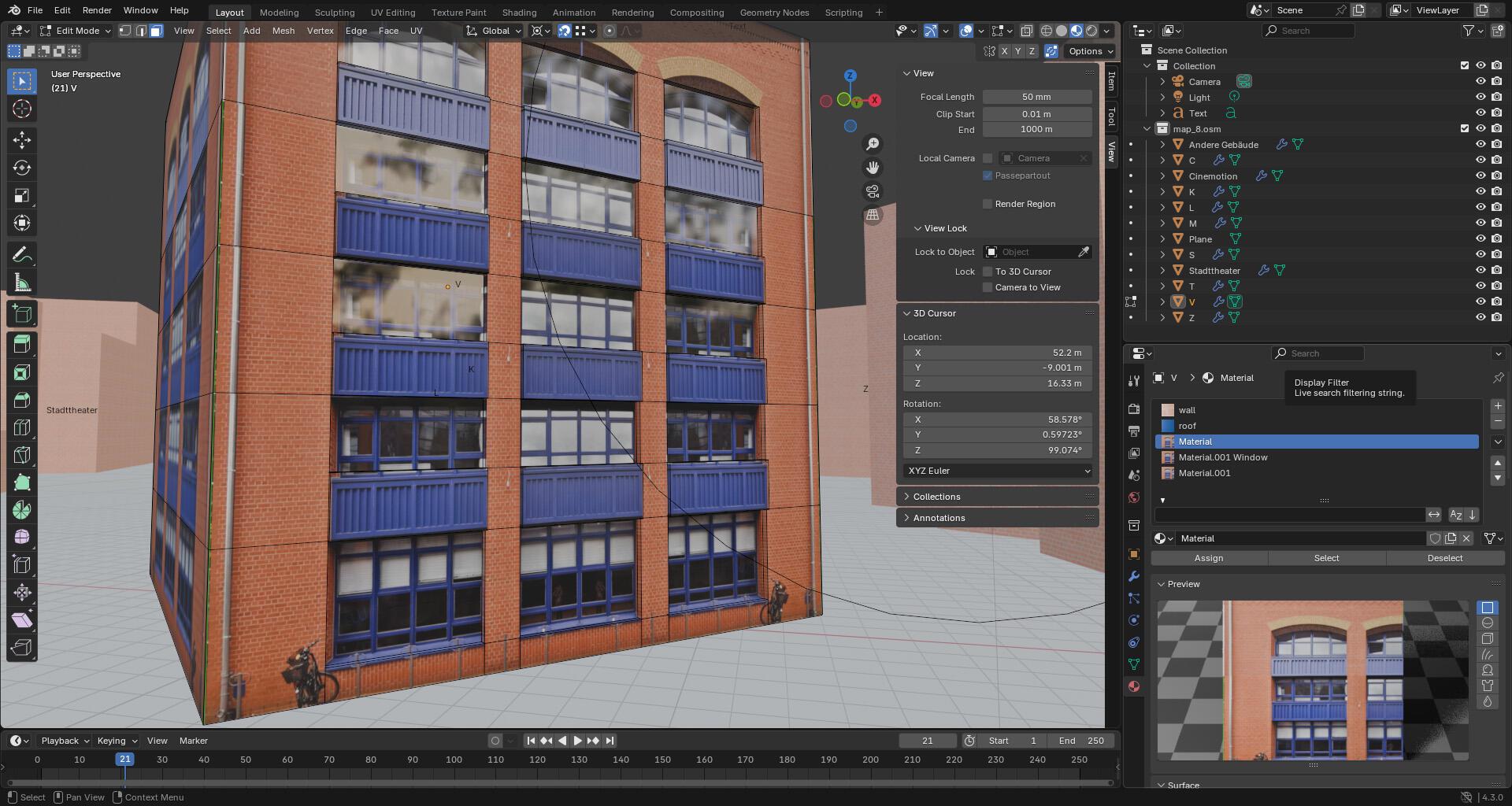The image size is (1512, 806).
Task: Toggle the snapping magnet in header
Action: 565,31
